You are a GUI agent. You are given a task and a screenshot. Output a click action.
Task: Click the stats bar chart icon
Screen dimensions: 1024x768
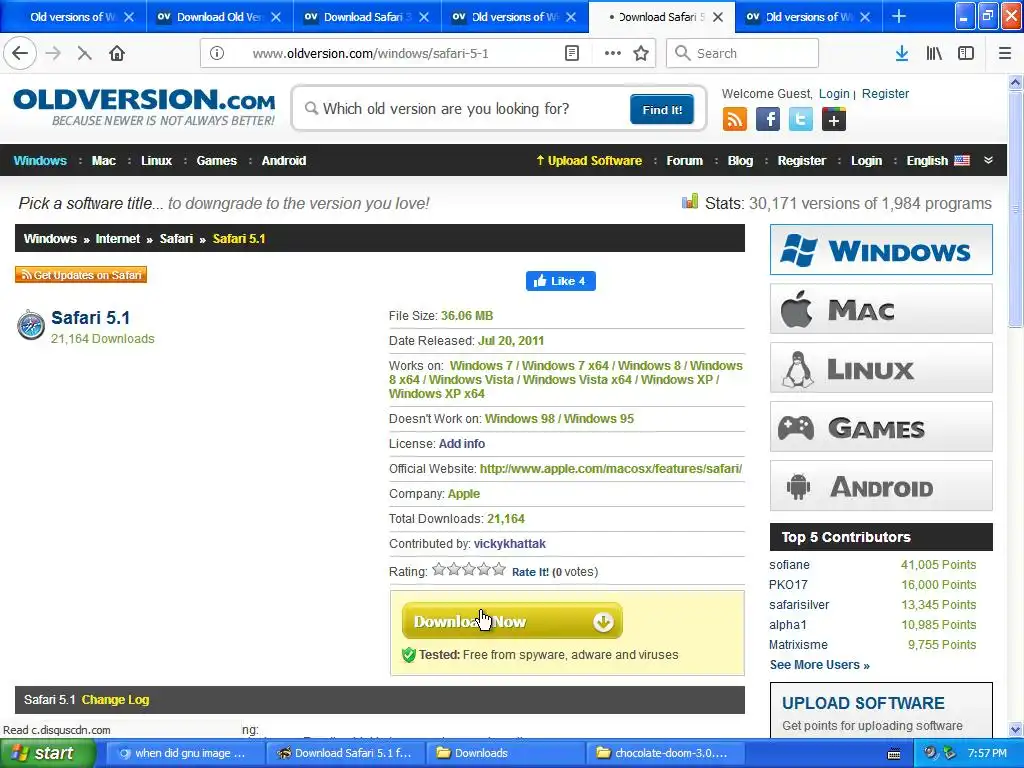(690, 202)
